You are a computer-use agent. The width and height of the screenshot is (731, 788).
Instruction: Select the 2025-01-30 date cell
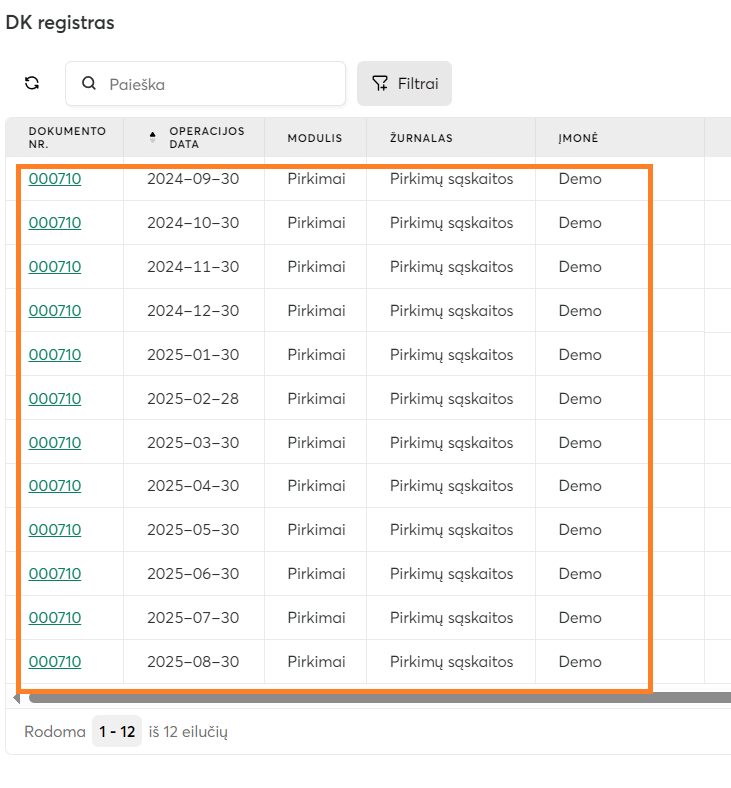coord(193,355)
